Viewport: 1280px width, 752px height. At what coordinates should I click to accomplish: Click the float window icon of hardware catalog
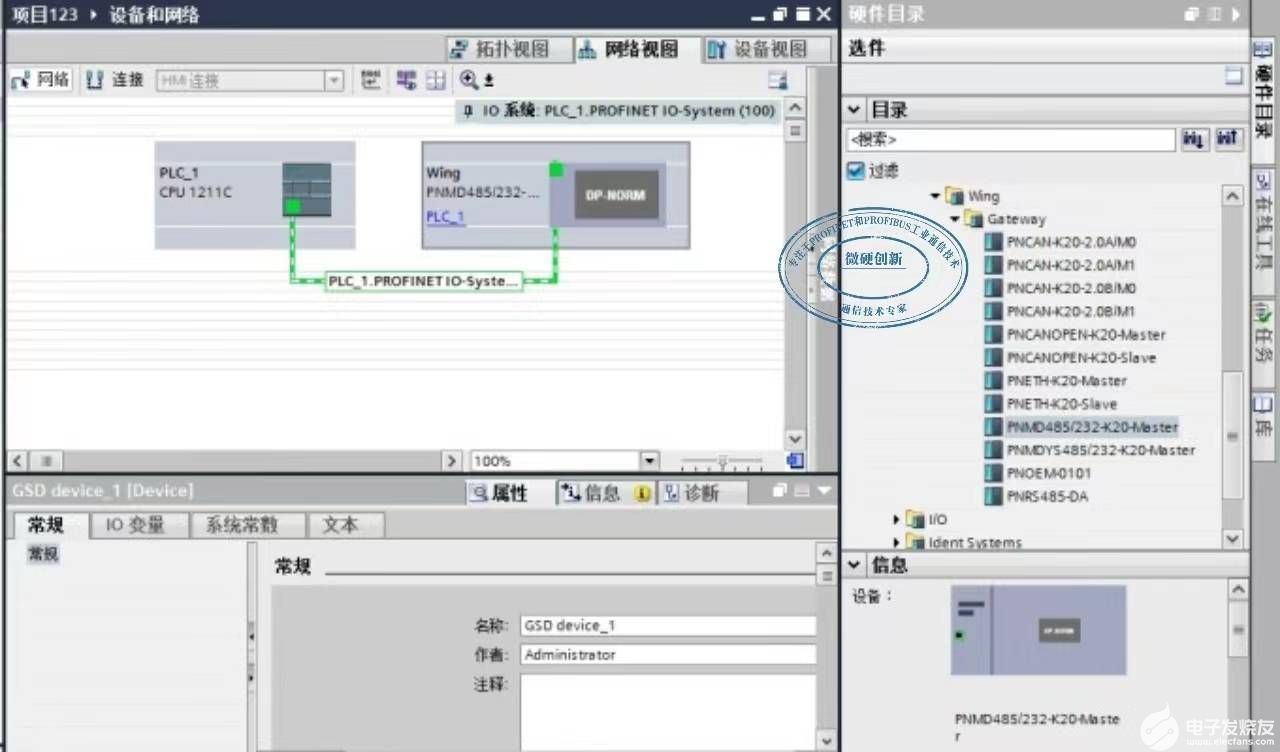[1191, 14]
